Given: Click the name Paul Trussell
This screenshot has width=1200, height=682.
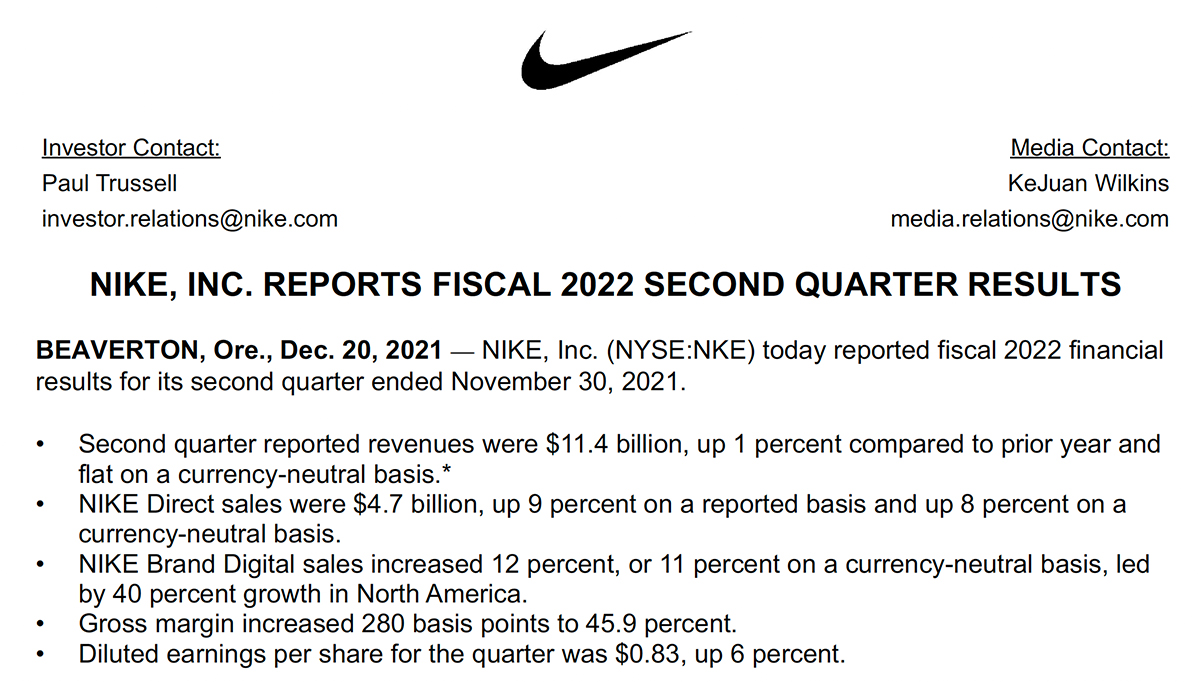Looking at the screenshot, I should pos(110,184).
